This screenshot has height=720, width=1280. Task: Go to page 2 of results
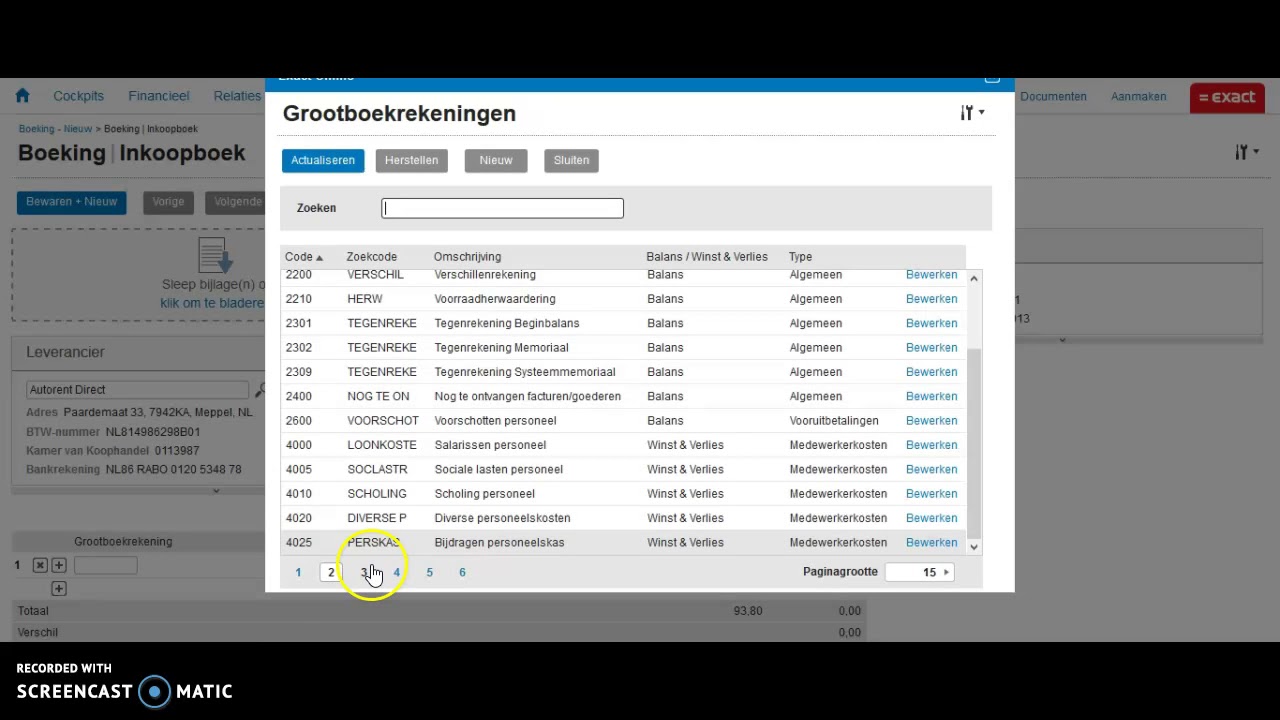pos(331,572)
